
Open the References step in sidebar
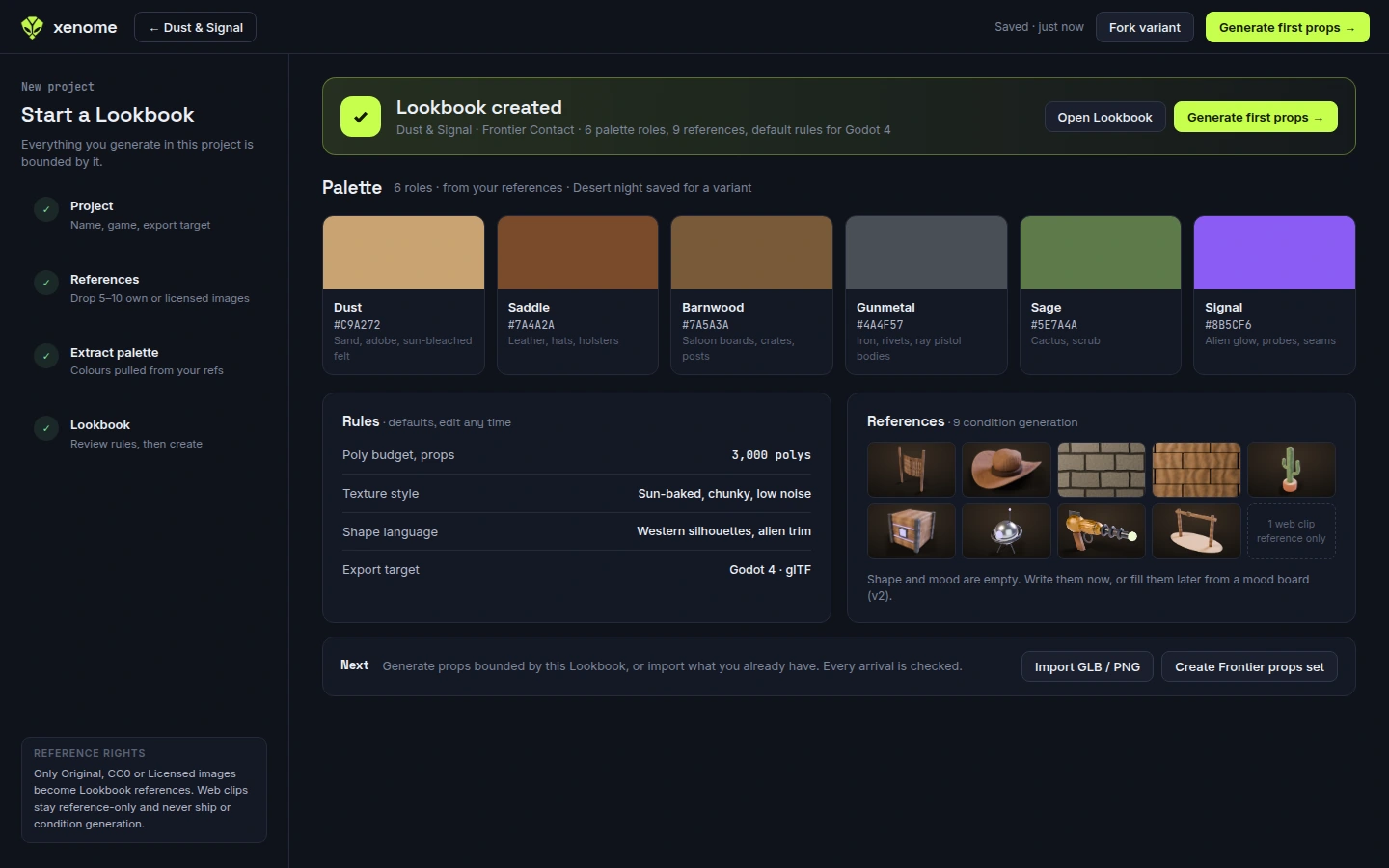(x=144, y=288)
